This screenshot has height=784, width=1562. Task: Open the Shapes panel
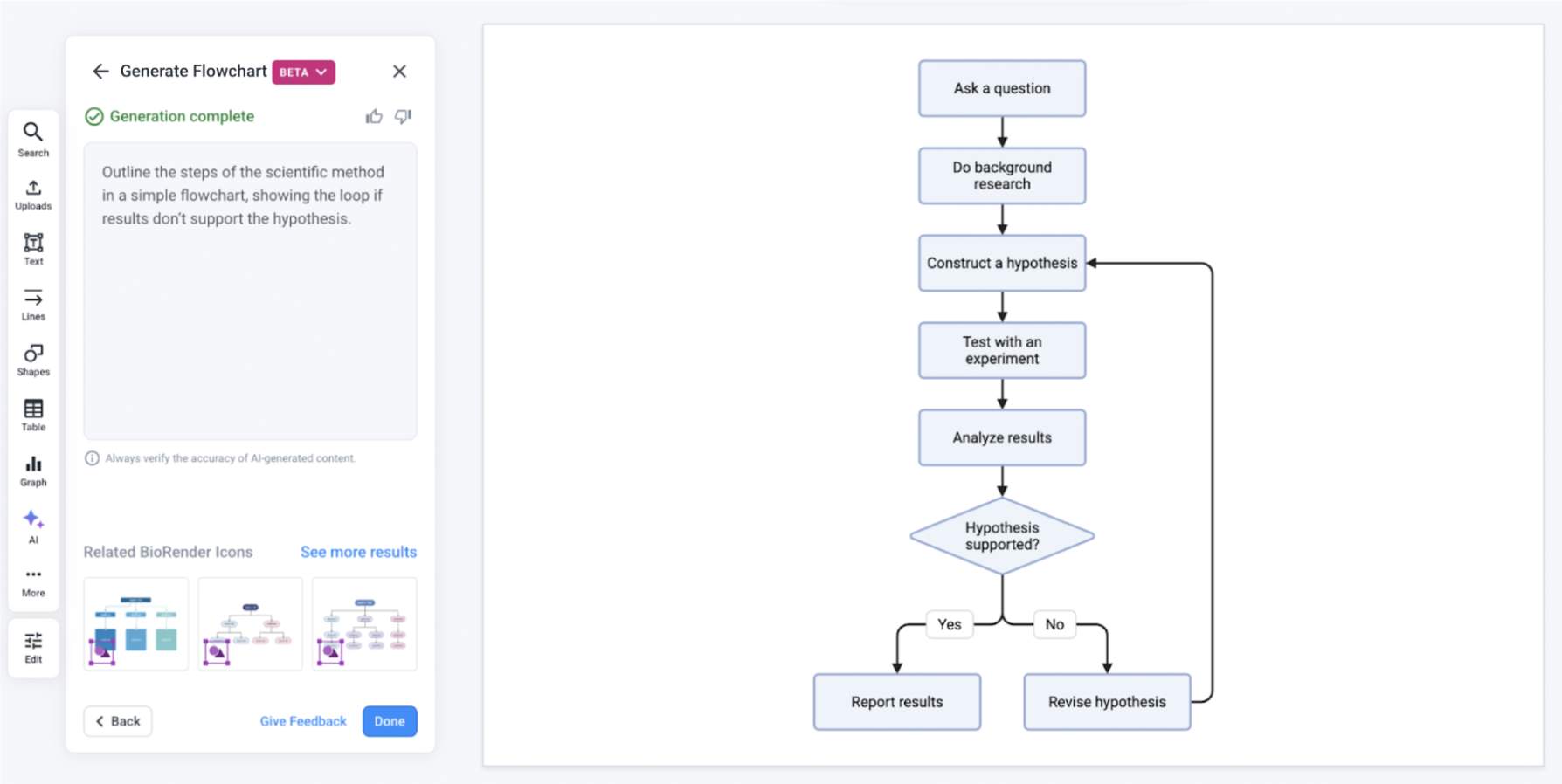(33, 359)
